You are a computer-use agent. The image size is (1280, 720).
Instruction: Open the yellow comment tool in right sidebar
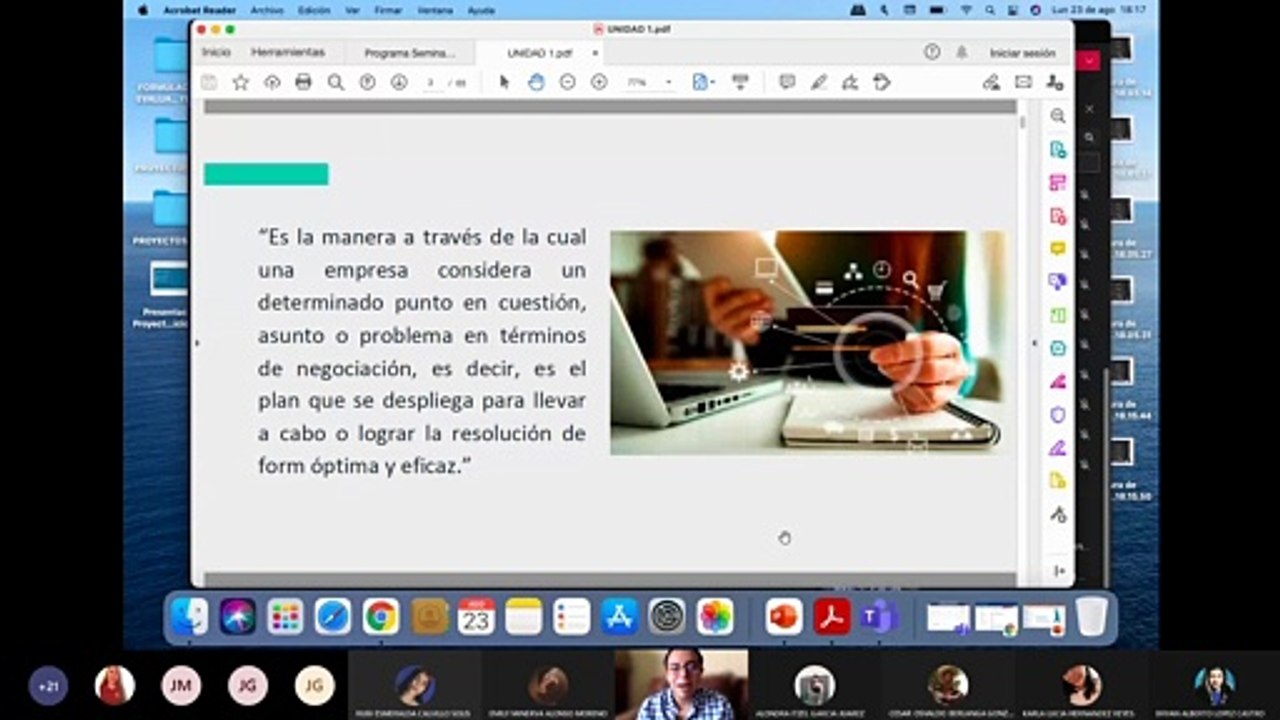point(1057,248)
